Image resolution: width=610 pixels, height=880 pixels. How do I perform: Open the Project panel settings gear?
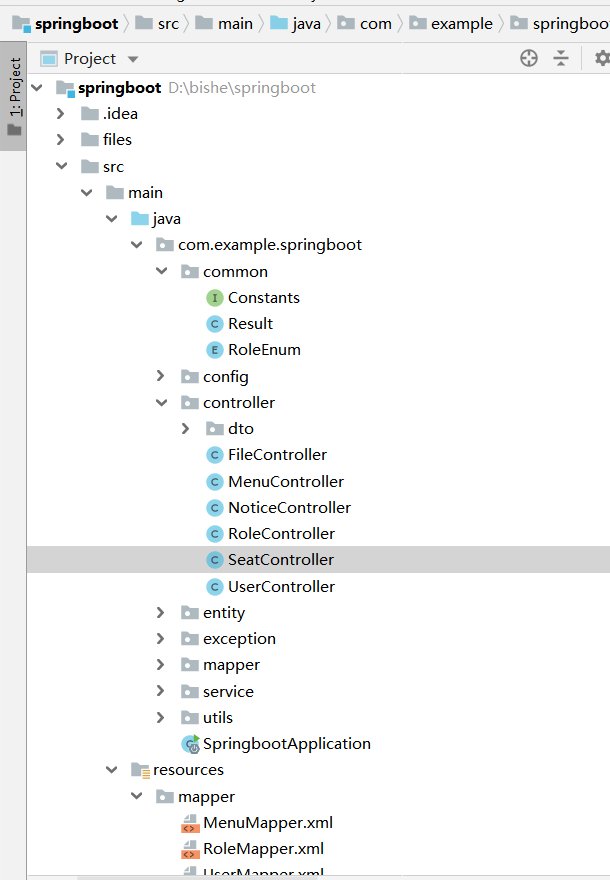(x=601, y=59)
